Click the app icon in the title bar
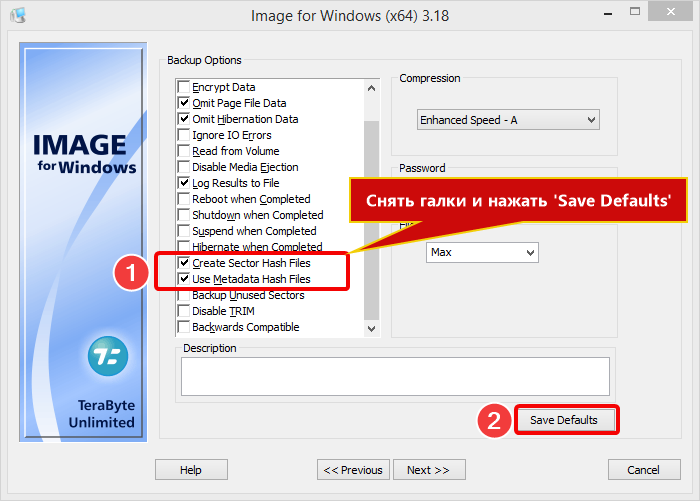This screenshot has height=501, width=700. click(18, 16)
